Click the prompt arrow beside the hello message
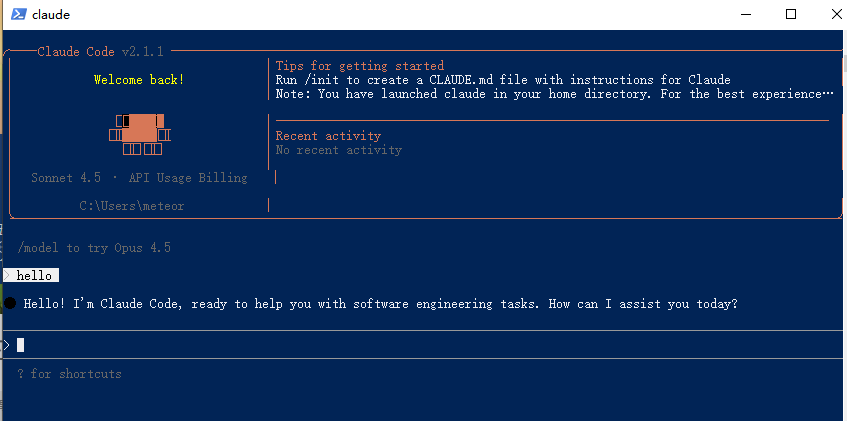 coord(7,275)
